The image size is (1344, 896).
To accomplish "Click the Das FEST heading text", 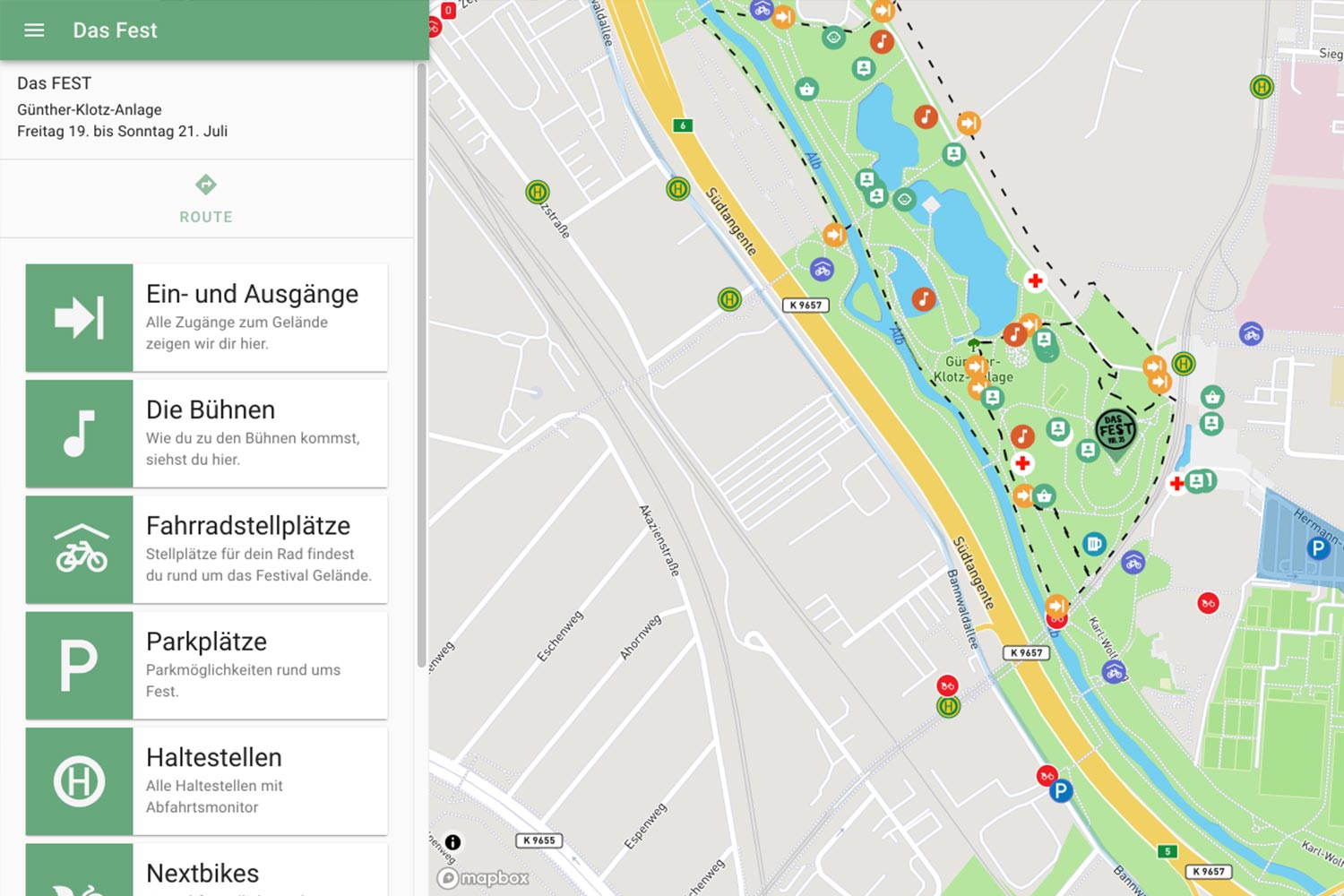I will (55, 83).
